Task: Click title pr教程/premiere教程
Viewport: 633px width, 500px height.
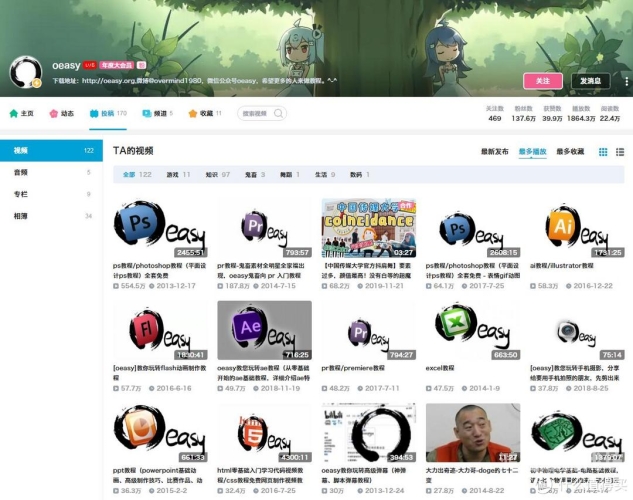Action: tap(353, 368)
